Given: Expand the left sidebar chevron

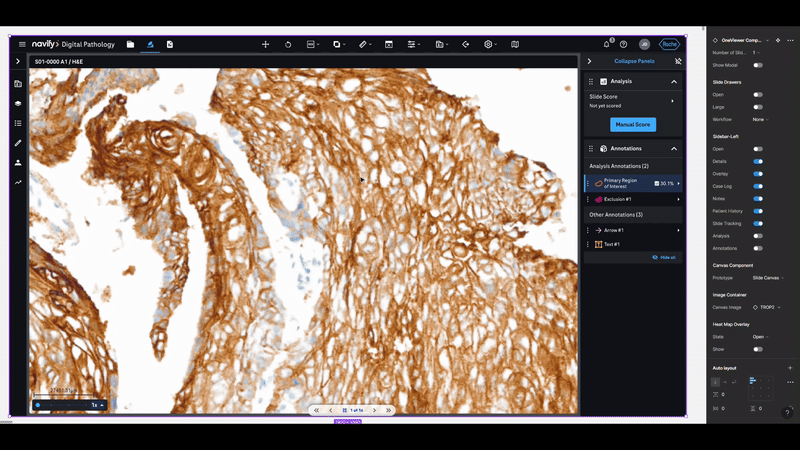Looking at the screenshot, I should pos(18,61).
